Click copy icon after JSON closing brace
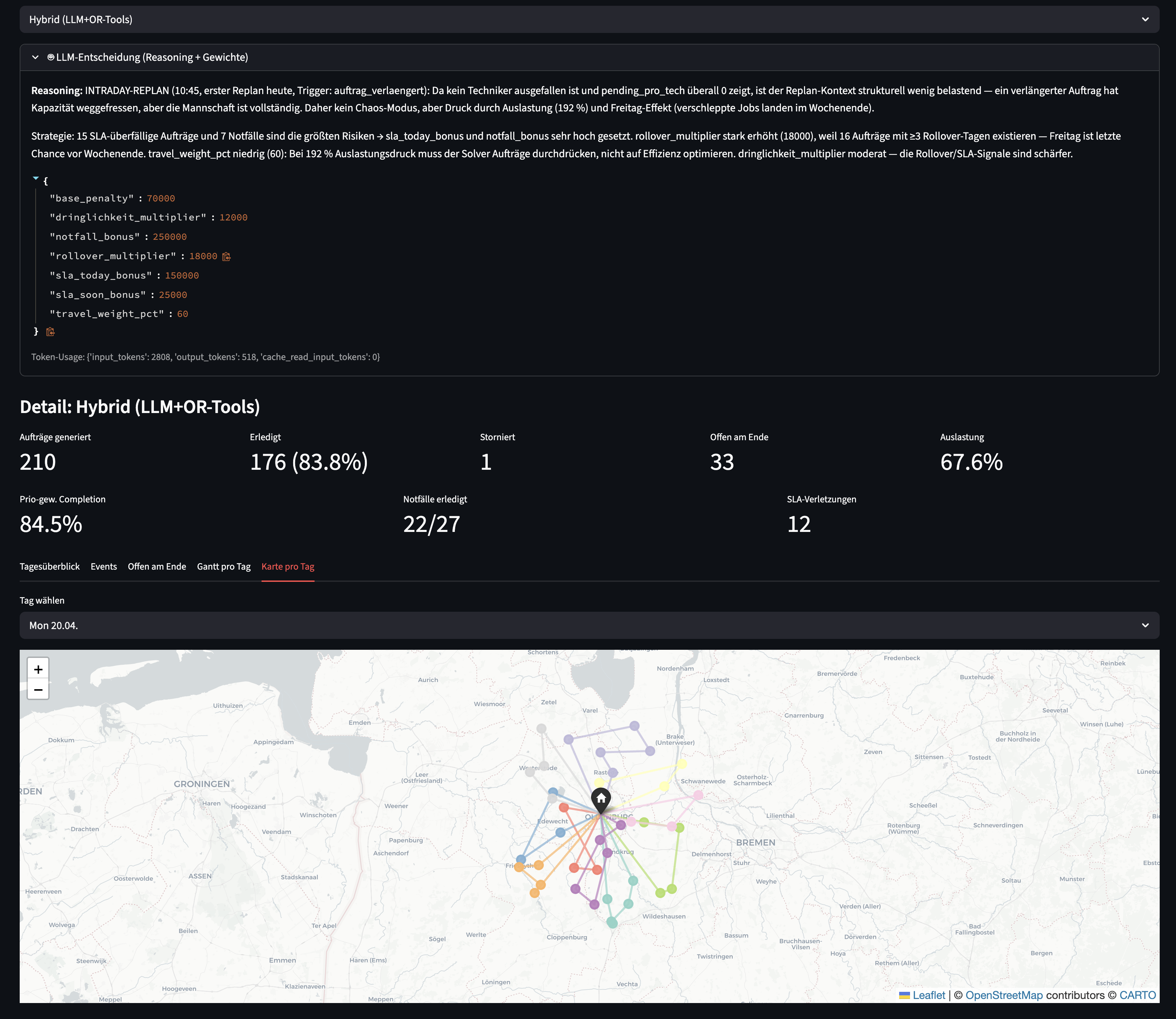This screenshot has height=1019, width=1176. click(50, 332)
